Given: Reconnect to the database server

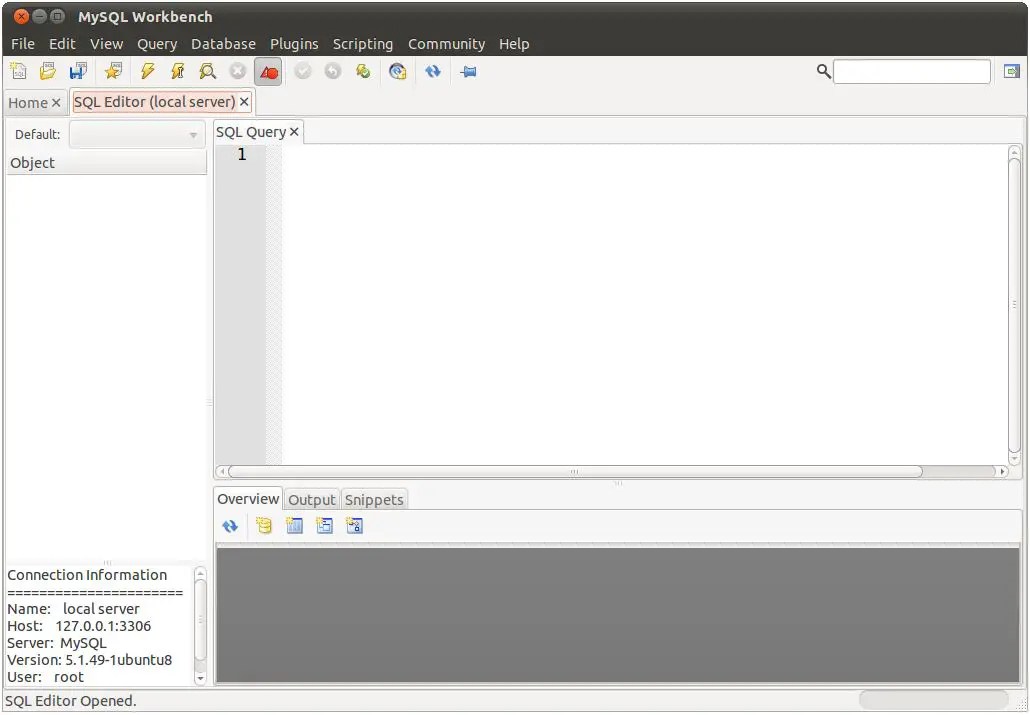Looking at the screenshot, I should click(397, 71).
